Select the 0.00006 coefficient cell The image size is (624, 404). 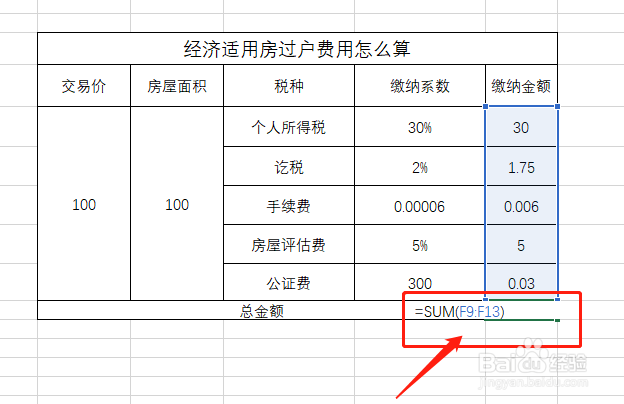[420, 205]
